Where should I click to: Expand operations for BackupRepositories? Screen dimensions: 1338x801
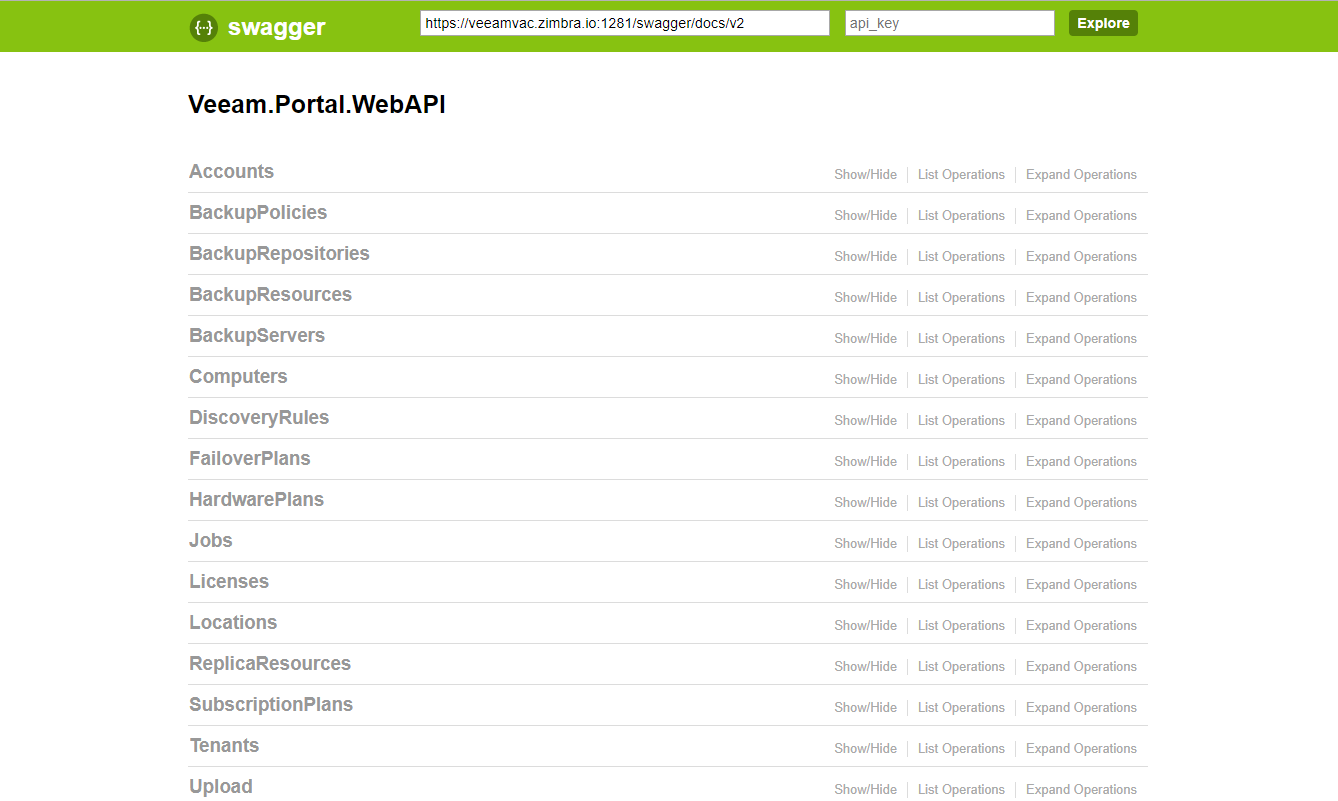(1081, 257)
